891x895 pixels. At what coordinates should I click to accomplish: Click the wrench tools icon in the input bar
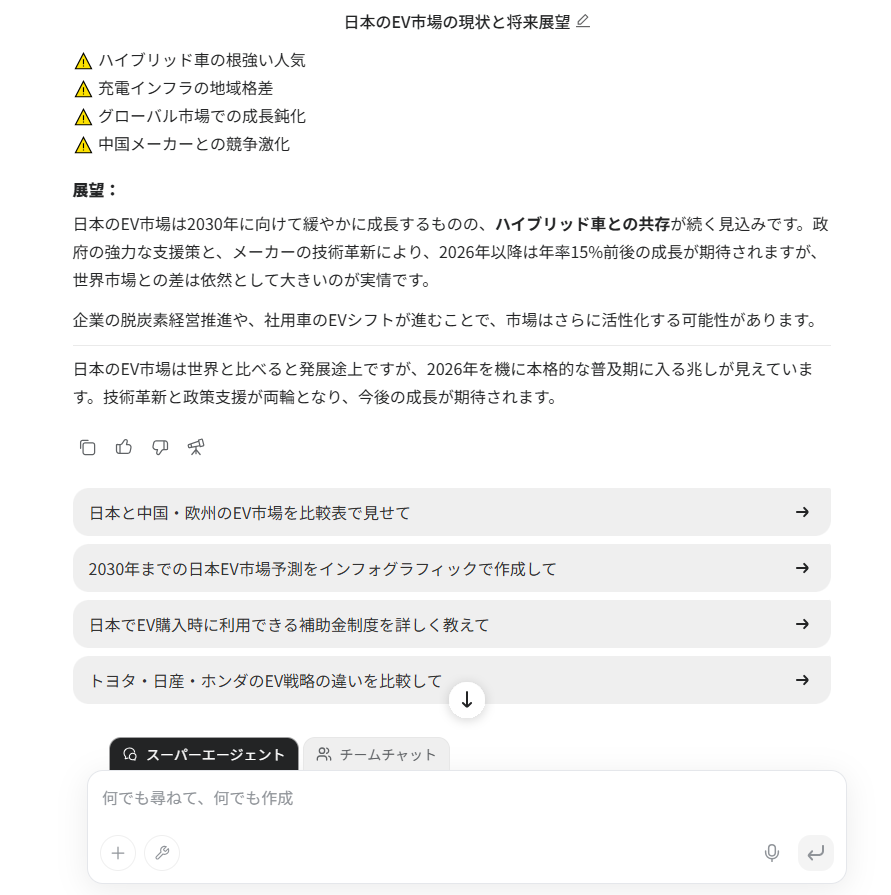(162, 853)
